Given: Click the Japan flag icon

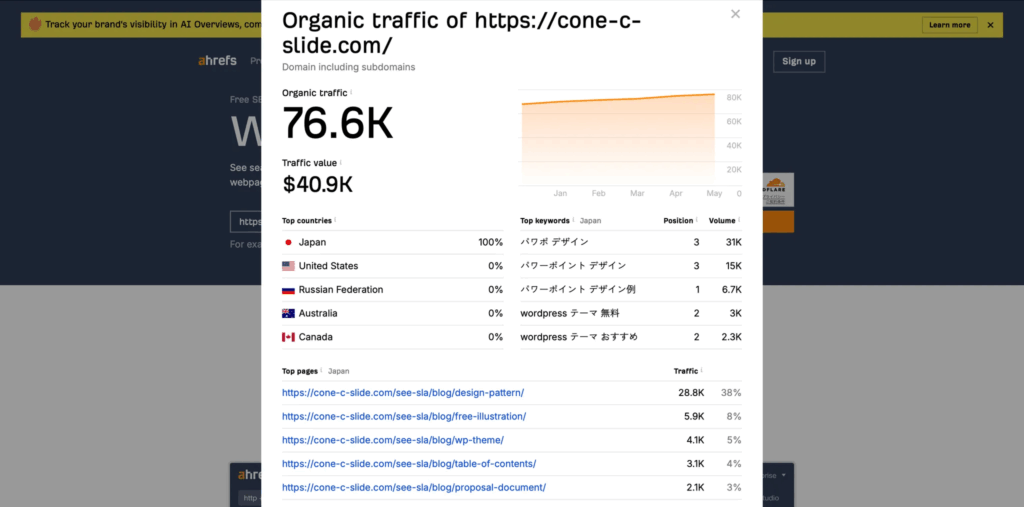Looking at the screenshot, I should pyautogui.click(x=288, y=242).
